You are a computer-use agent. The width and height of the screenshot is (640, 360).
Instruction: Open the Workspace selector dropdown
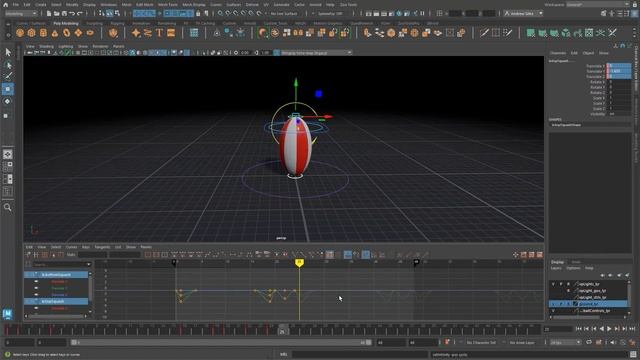pyautogui.click(x=598, y=4)
